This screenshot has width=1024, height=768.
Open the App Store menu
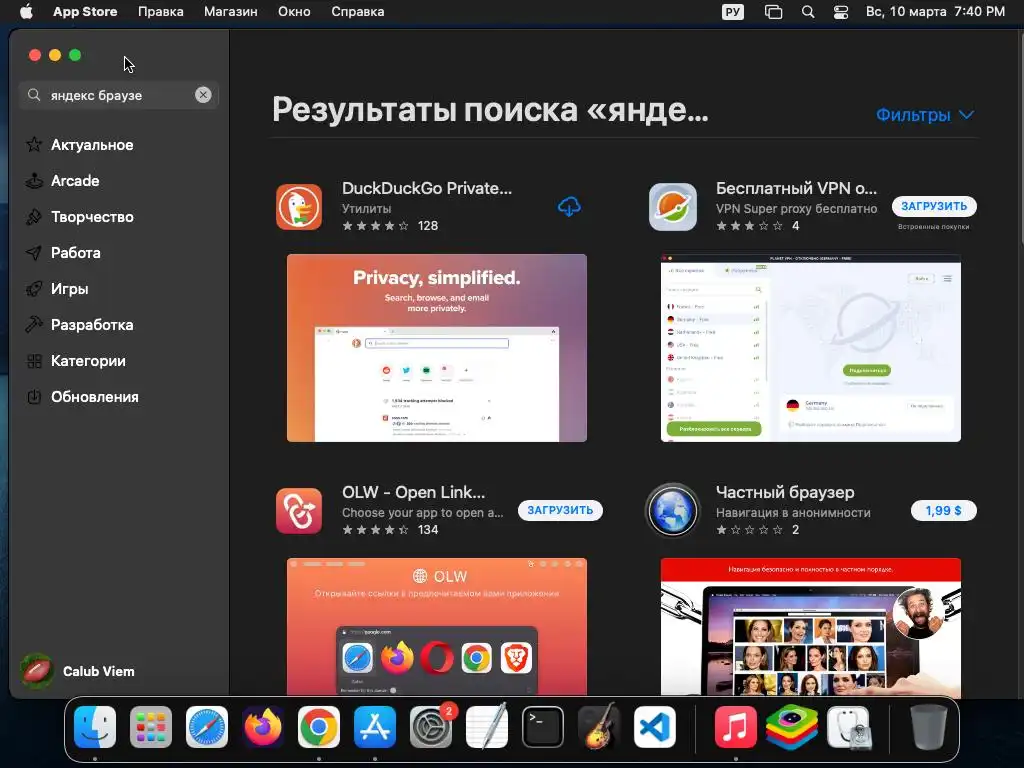(85, 12)
